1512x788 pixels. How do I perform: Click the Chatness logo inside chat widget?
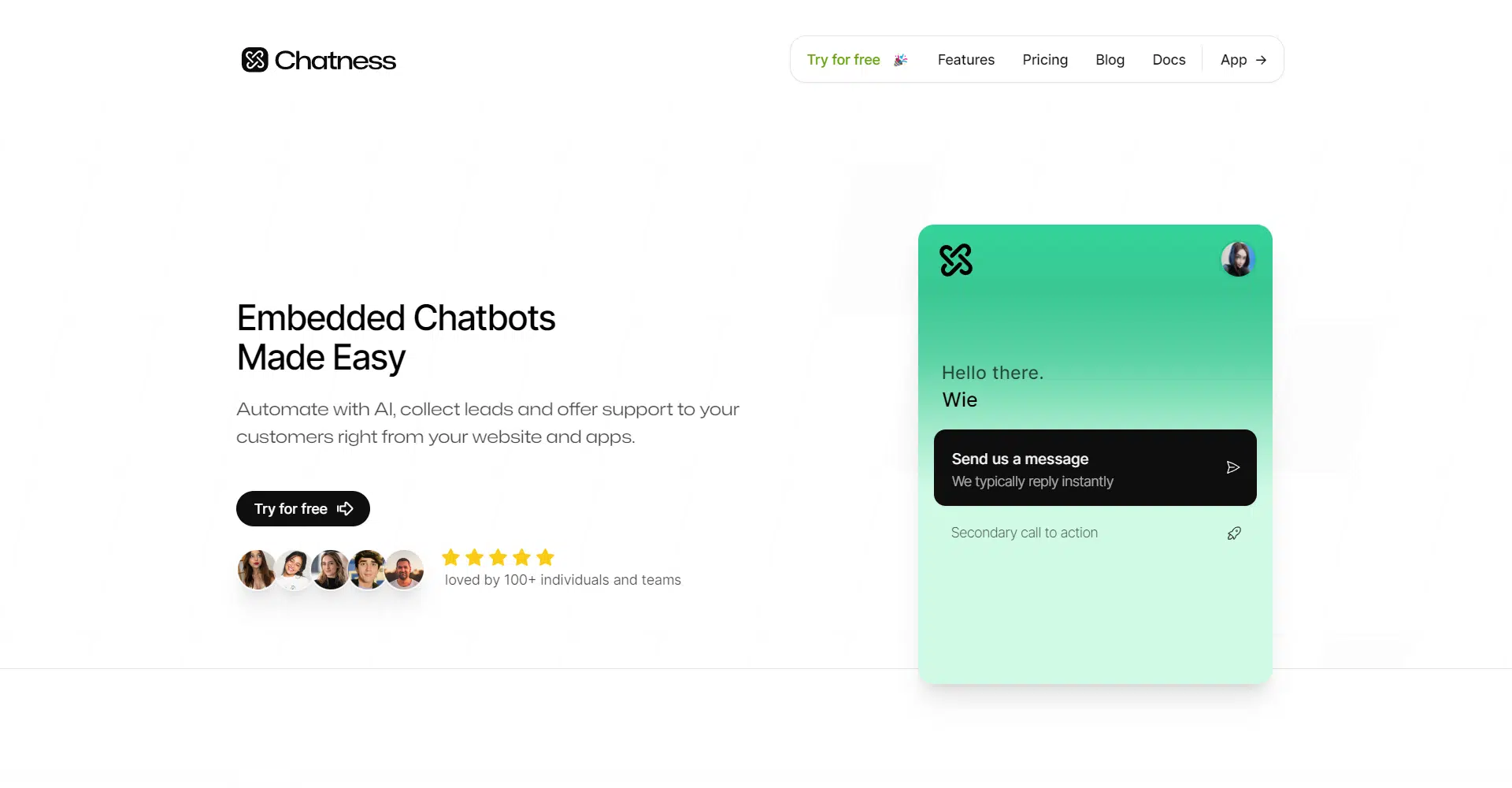(956, 260)
